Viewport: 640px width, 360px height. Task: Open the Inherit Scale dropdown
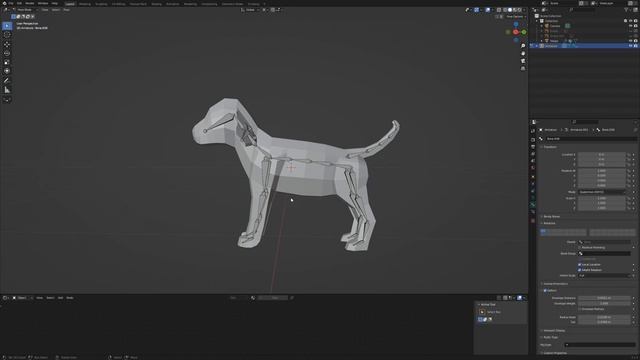click(604, 276)
